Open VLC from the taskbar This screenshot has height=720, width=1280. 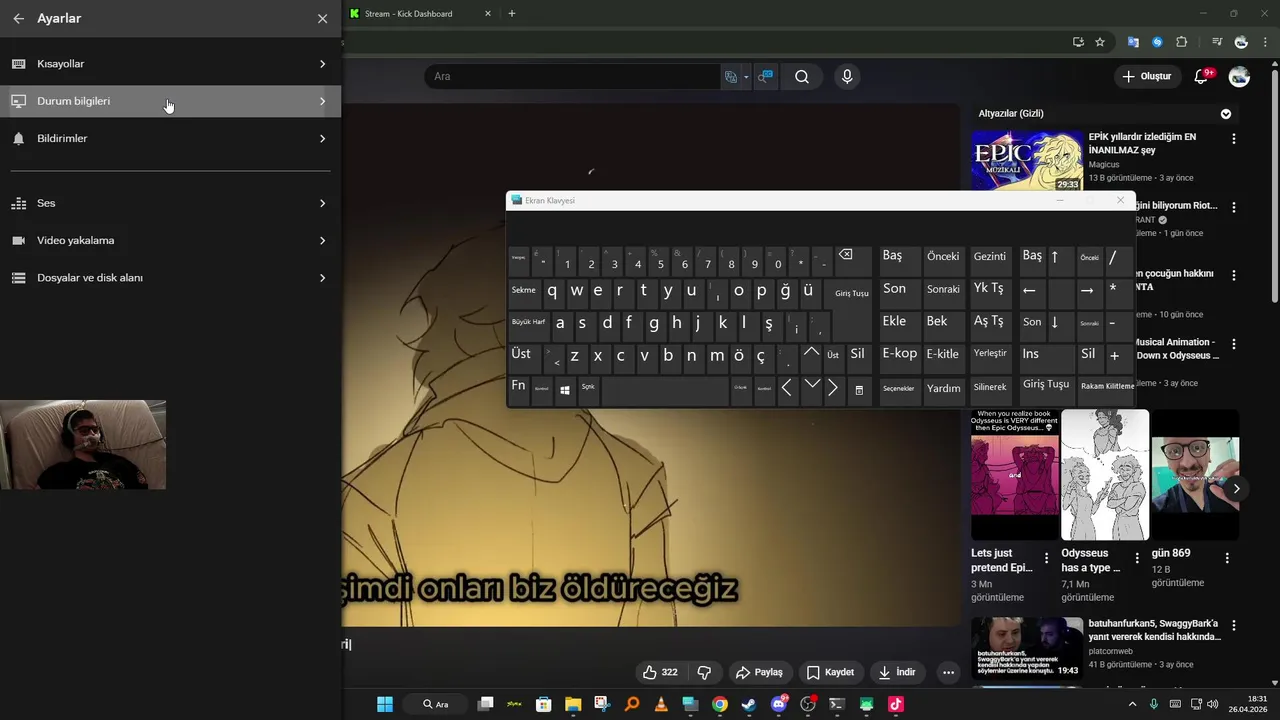click(x=661, y=704)
